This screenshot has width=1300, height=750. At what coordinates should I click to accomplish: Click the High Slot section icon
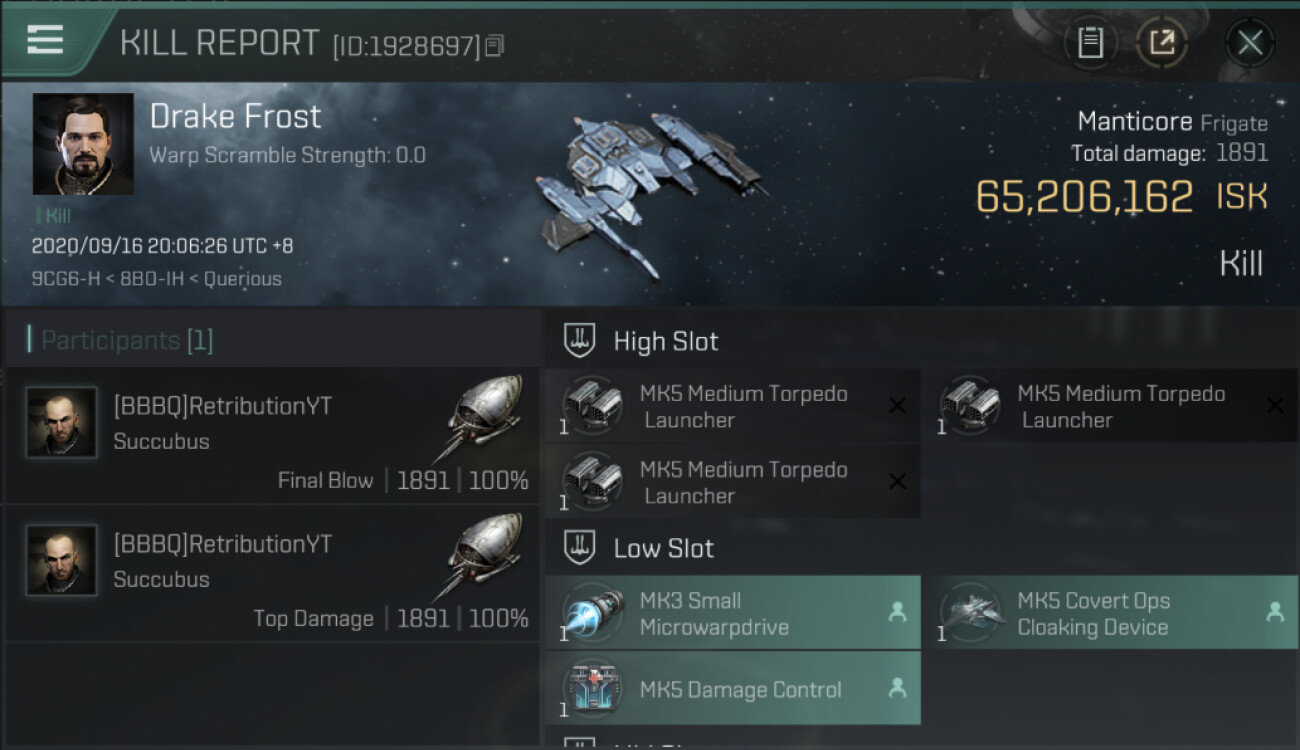[x=580, y=341]
